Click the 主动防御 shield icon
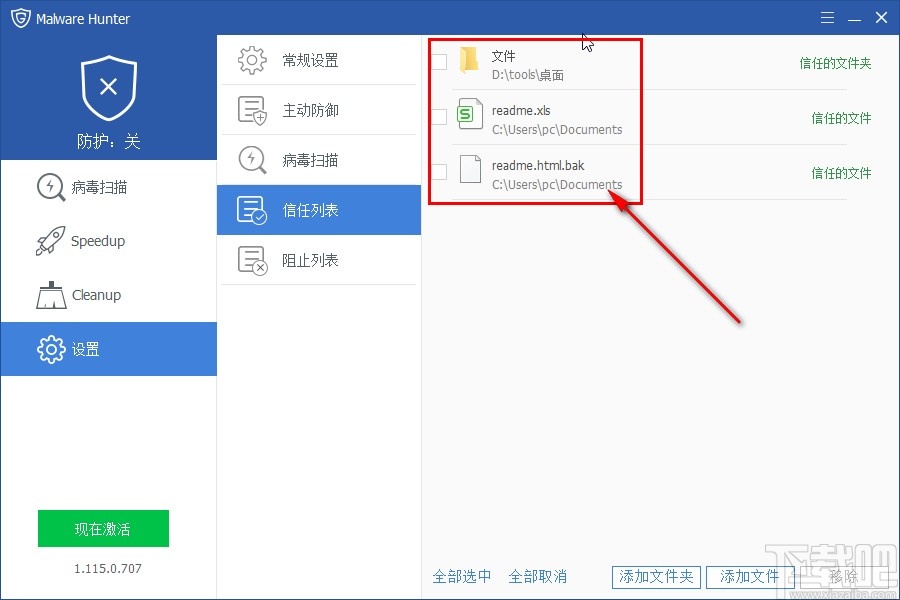The width and height of the screenshot is (900, 600). (256, 110)
